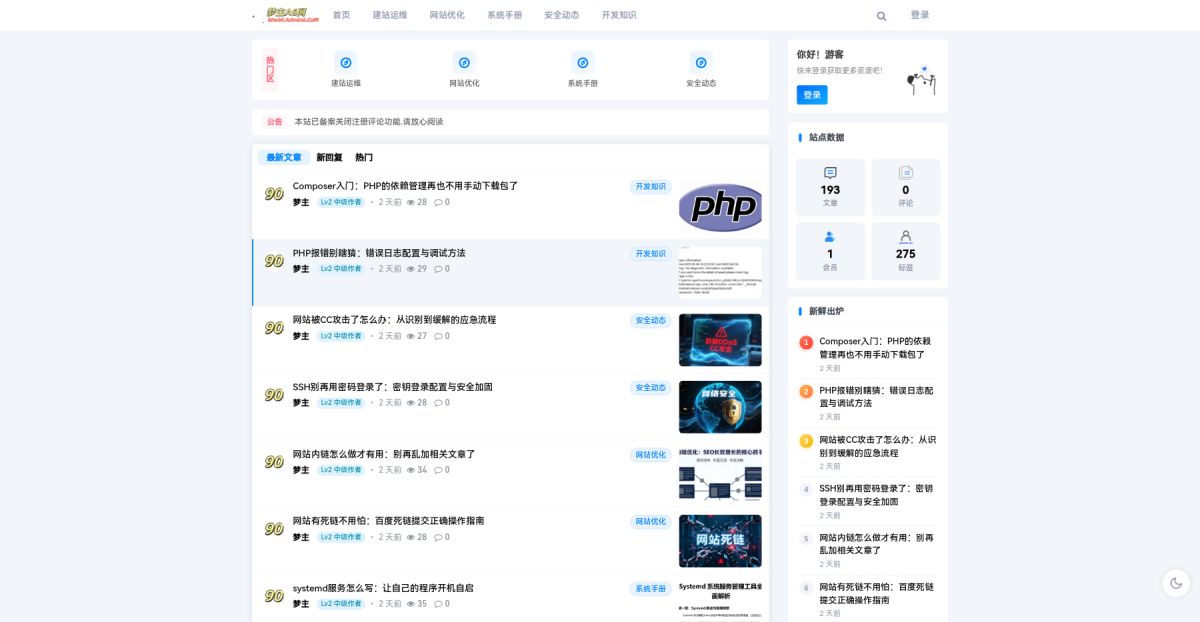1200x622 pixels.
Task: Click the 系统手册 compass icon in hot zone
Action: 582,62
